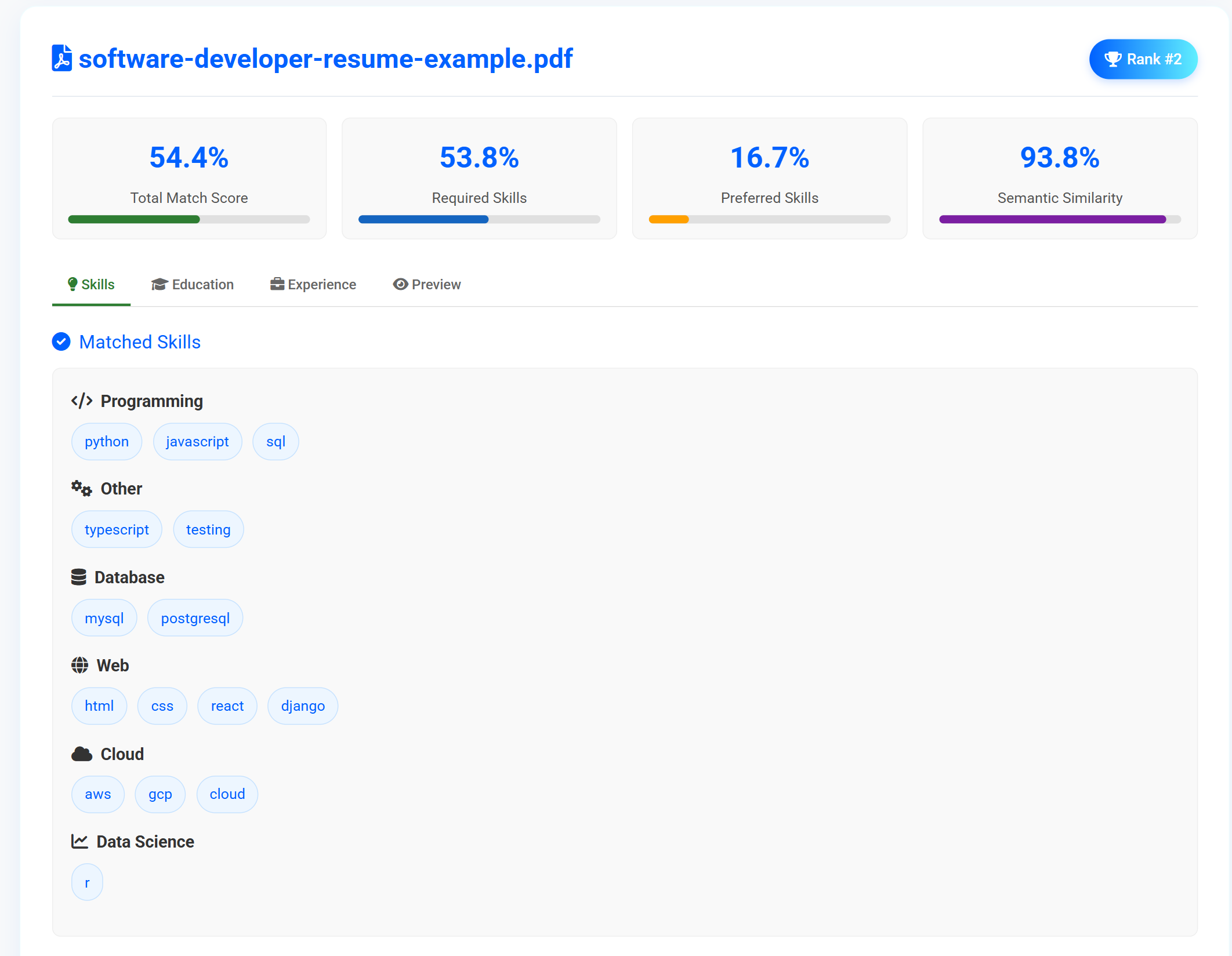Click the PDF file icon beside filename
Image resolution: width=1232 pixels, height=956 pixels.
tap(62, 58)
